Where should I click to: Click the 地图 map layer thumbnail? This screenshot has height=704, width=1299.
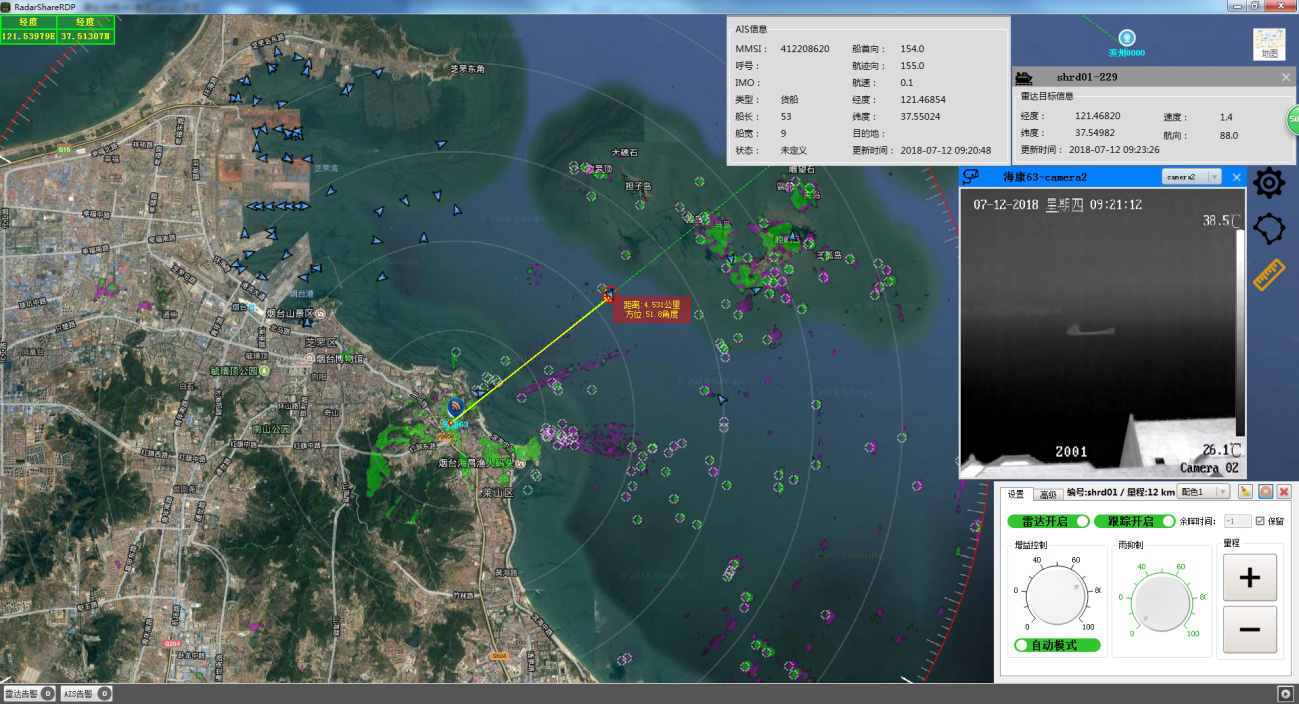[x=1268, y=45]
